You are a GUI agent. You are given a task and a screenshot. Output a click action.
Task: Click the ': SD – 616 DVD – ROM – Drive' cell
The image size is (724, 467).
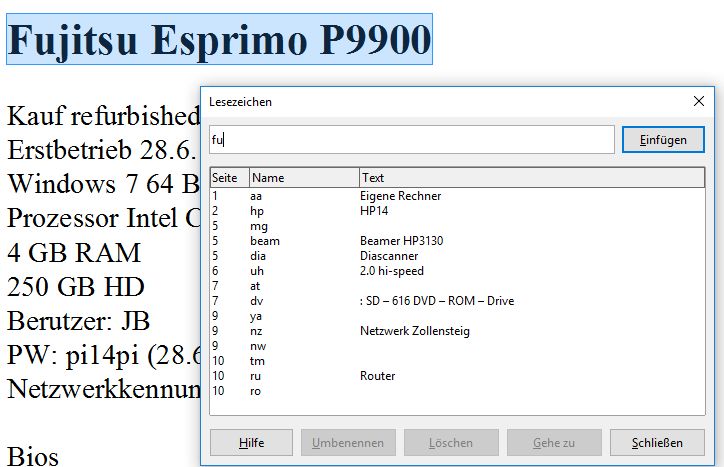(x=437, y=301)
